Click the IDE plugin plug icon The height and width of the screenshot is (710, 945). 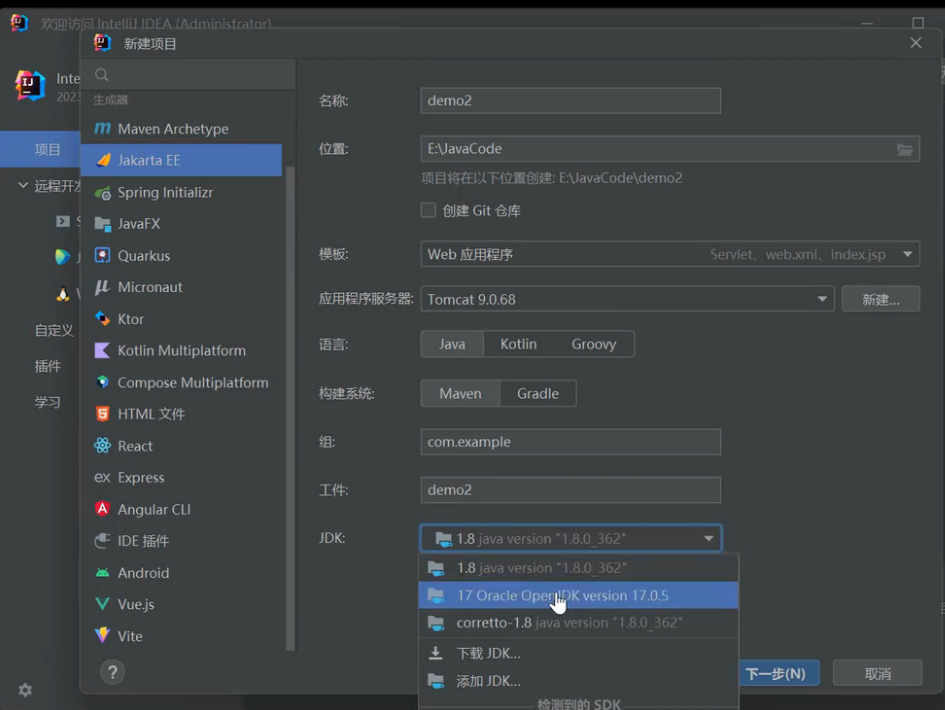pyautogui.click(x=102, y=541)
